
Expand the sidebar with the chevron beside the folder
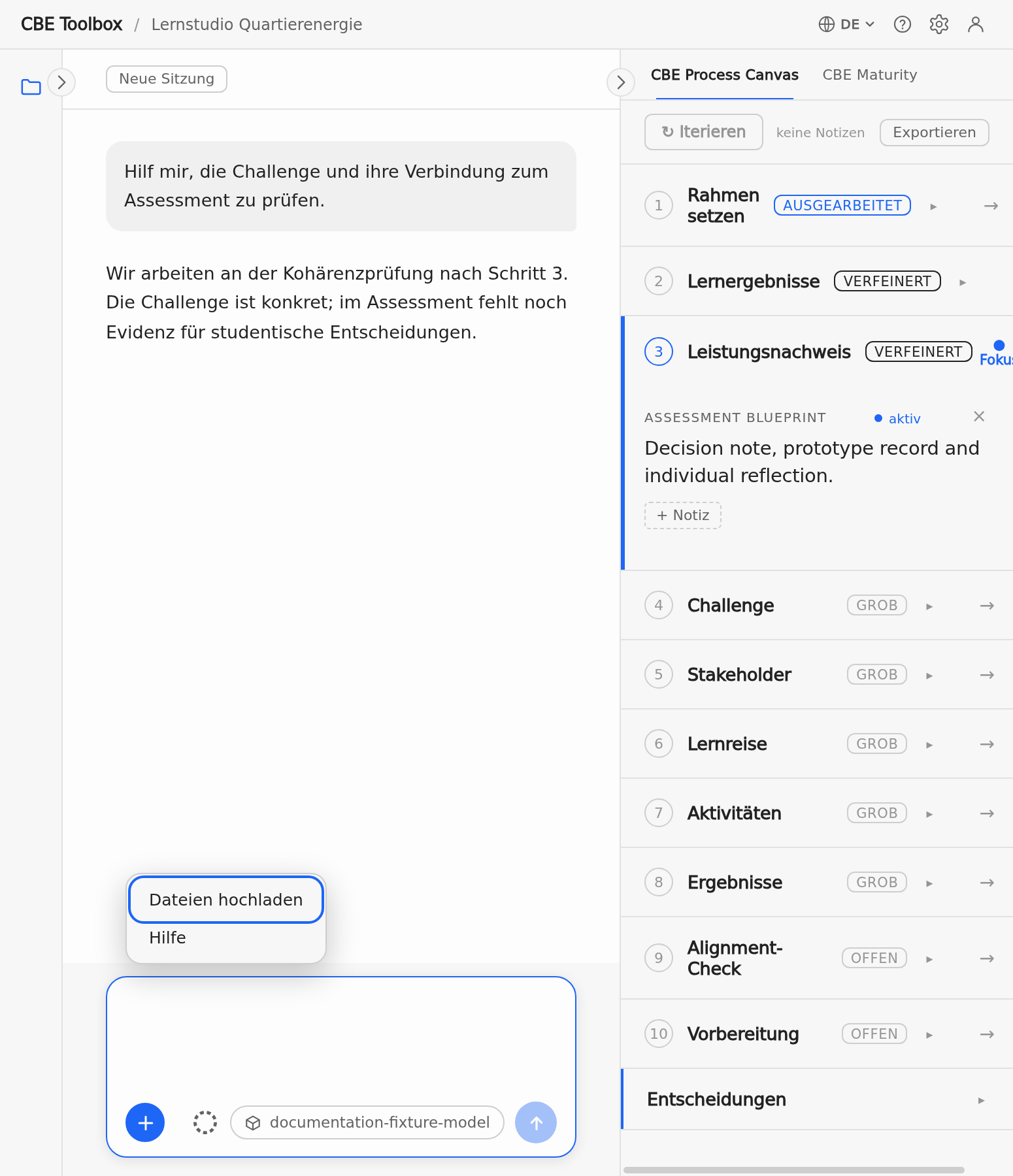[x=61, y=82]
